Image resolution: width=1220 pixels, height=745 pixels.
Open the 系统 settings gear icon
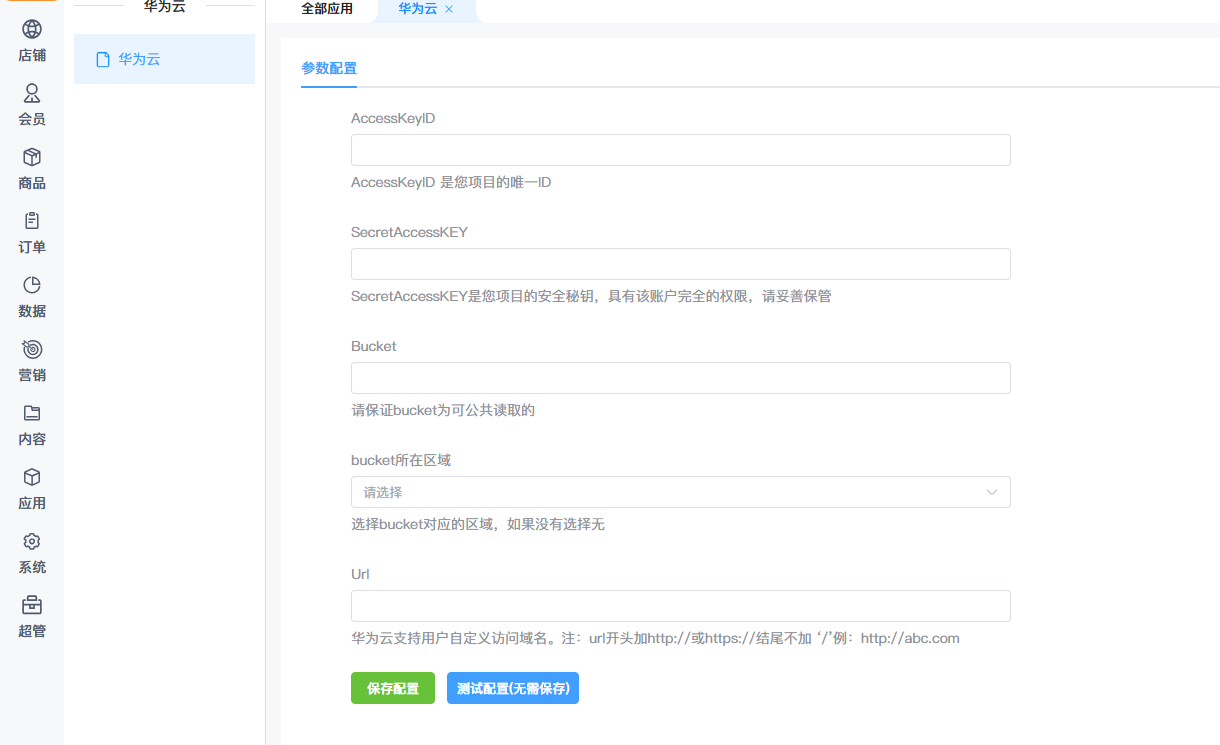click(32, 541)
